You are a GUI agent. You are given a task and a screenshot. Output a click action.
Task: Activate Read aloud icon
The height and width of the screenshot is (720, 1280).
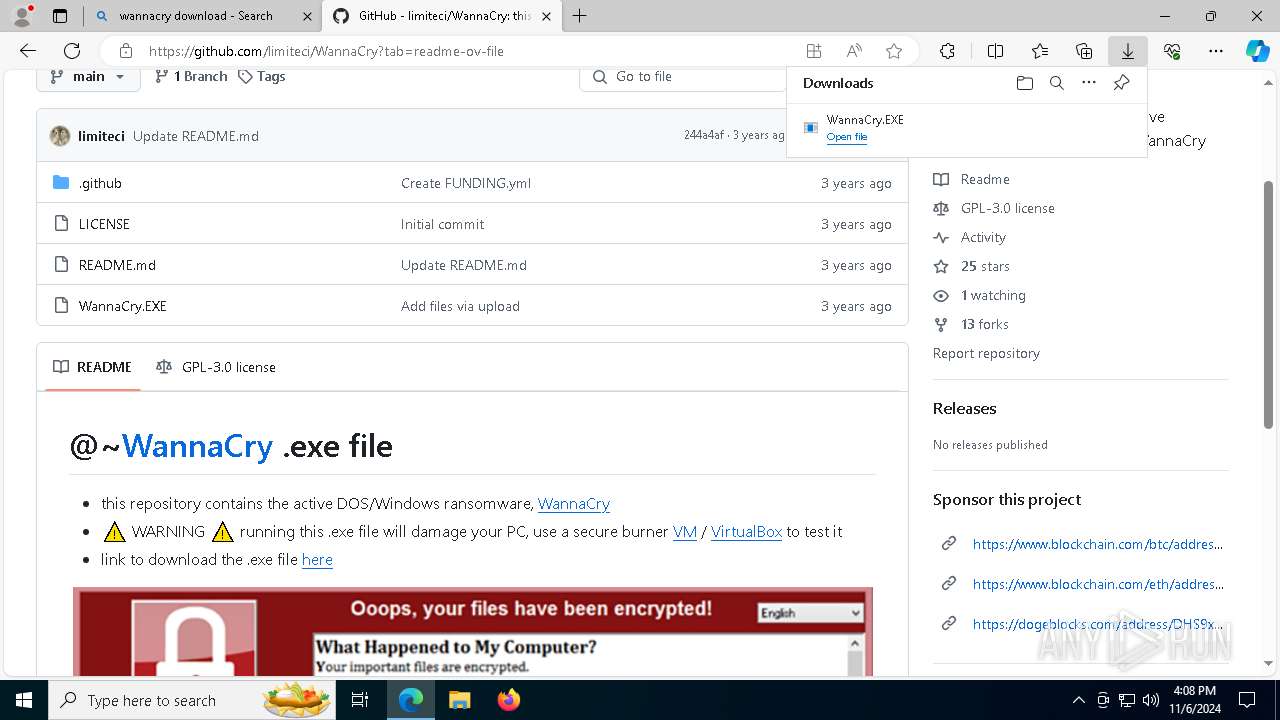[854, 51]
